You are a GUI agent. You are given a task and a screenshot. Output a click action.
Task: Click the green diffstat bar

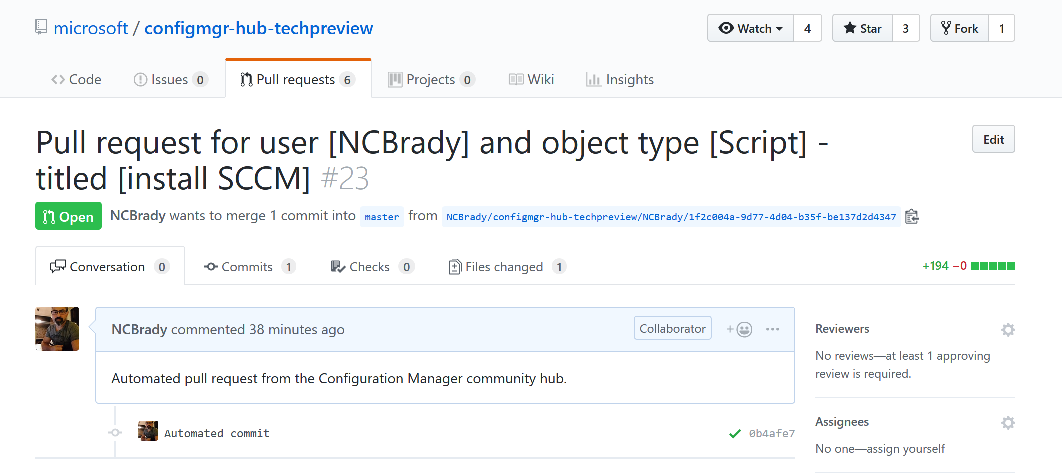[993, 266]
